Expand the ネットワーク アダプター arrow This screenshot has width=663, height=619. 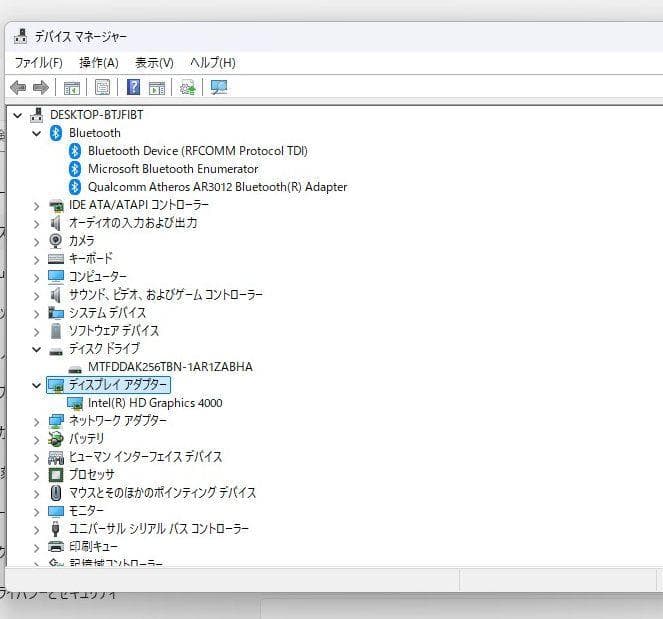(x=37, y=422)
